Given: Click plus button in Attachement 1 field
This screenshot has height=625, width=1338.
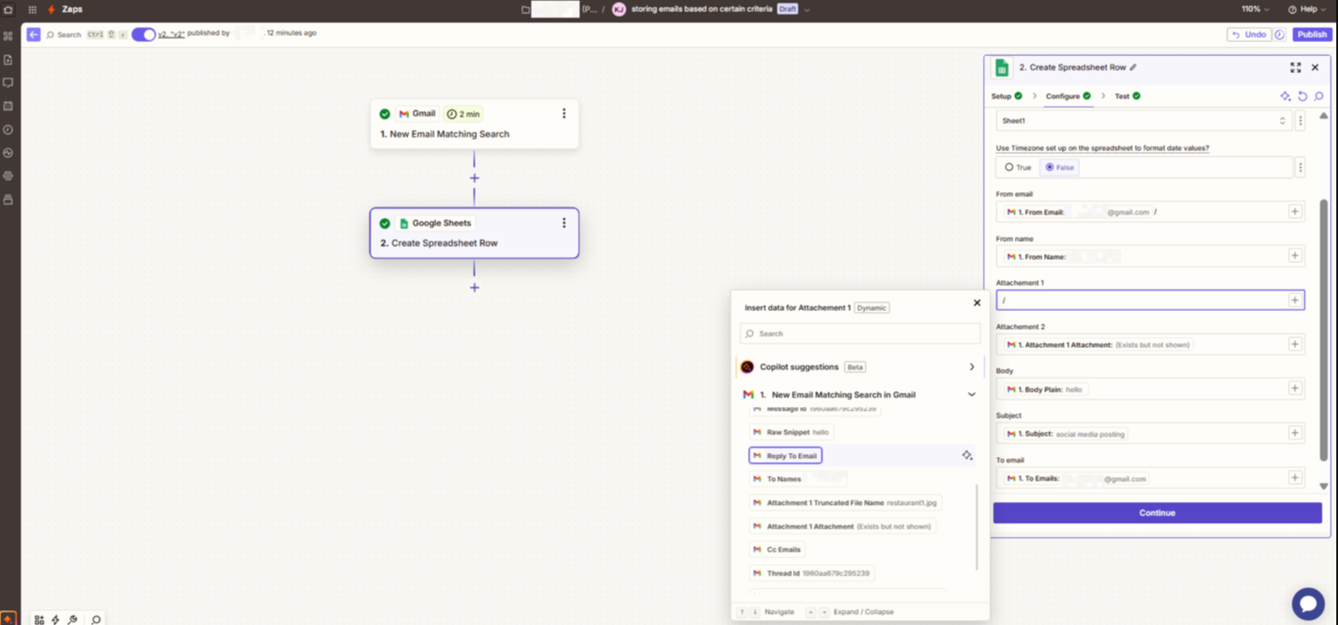Looking at the screenshot, I should 1295,300.
